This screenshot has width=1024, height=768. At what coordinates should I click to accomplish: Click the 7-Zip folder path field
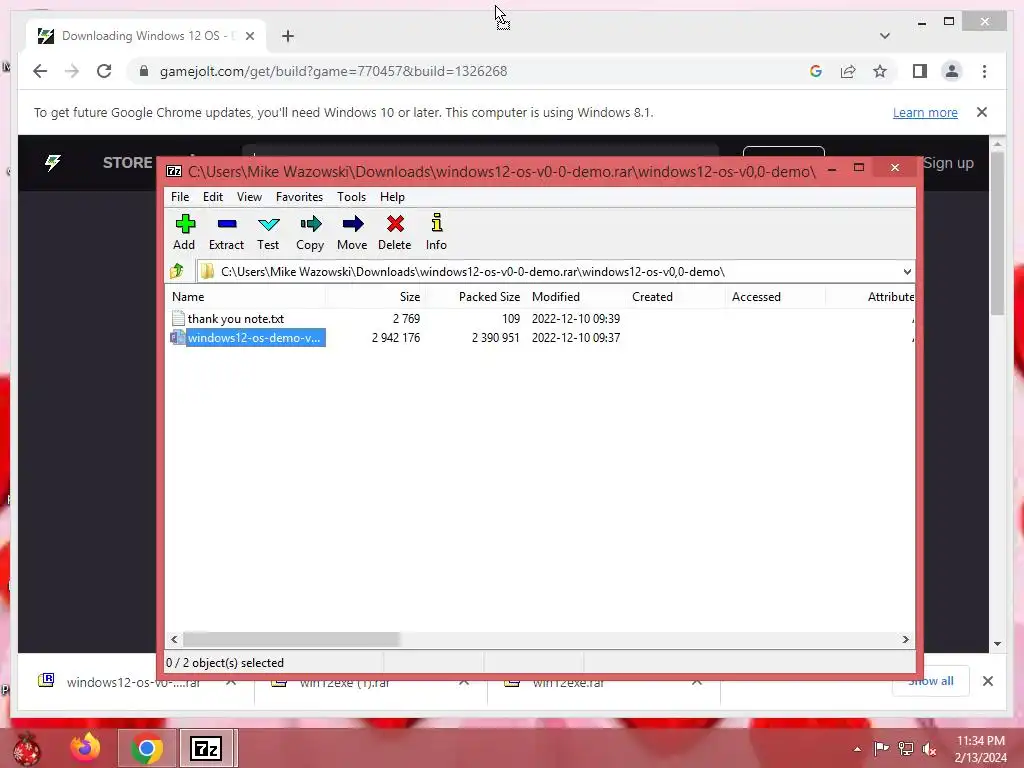pos(549,272)
